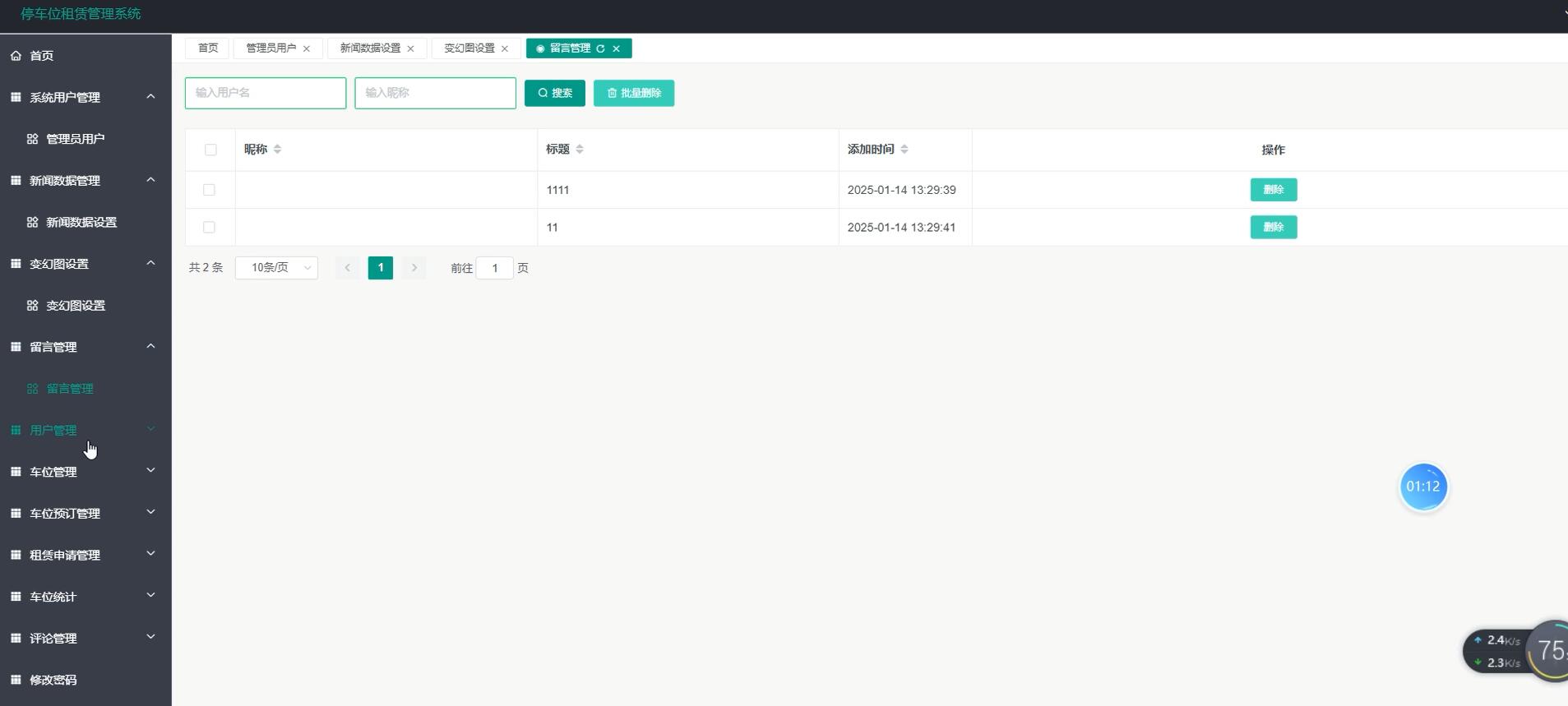The height and width of the screenshot is (706, 1568).
Task: Click the 停车位租赁管理系统 title
Action: click(81, 14)
